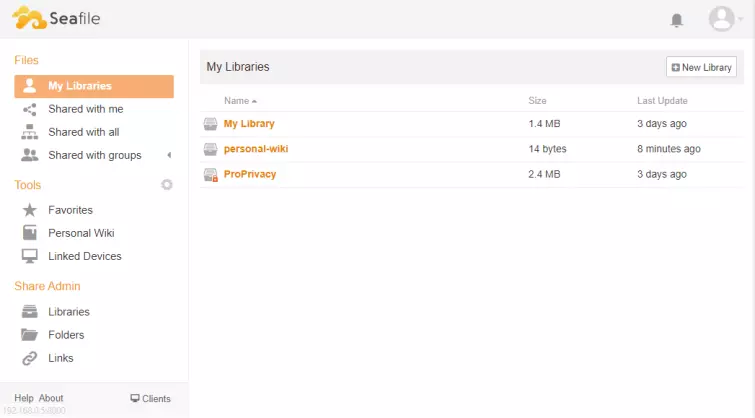Expand the Shared with groups arrow
755x418 pixels.
point(169,155)
